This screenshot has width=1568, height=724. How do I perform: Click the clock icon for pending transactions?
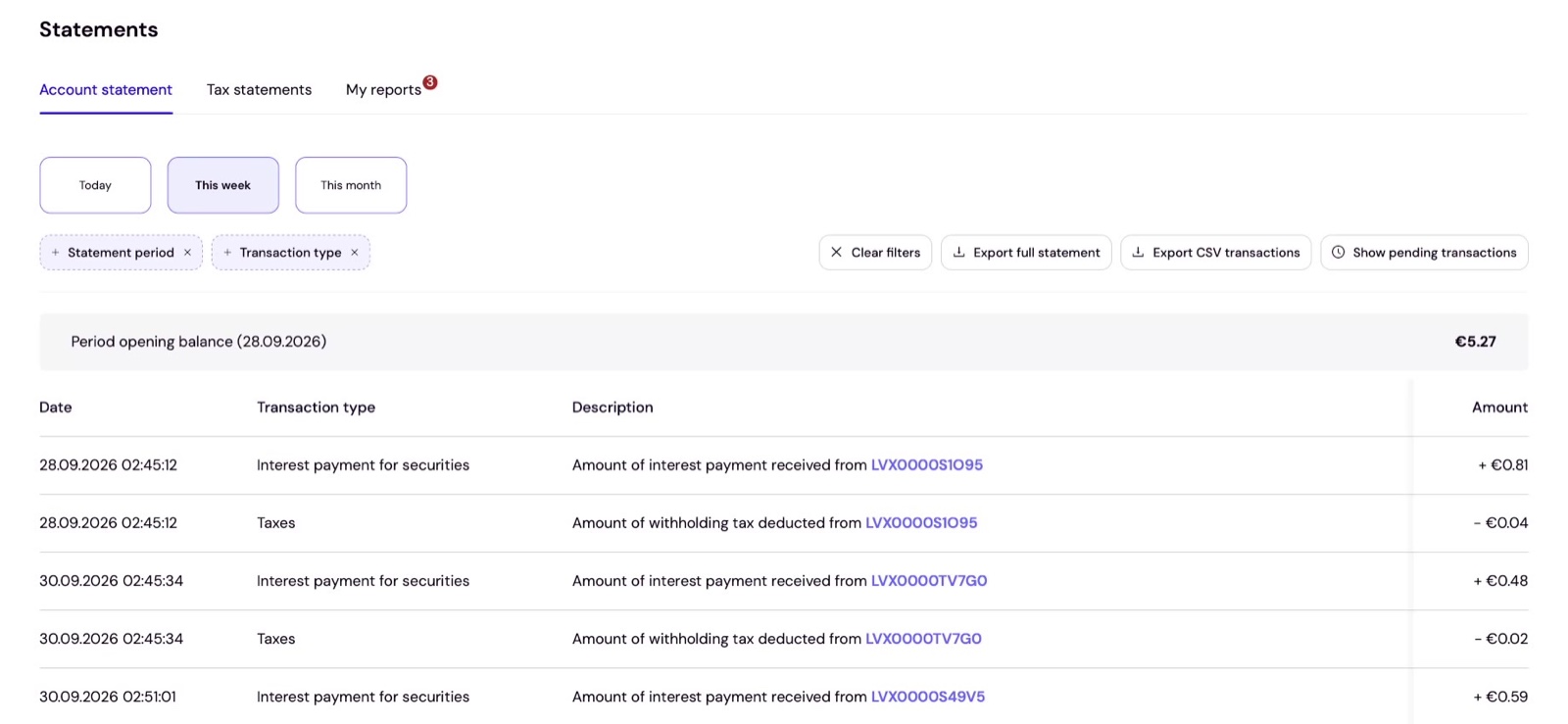click(1338, 252)
